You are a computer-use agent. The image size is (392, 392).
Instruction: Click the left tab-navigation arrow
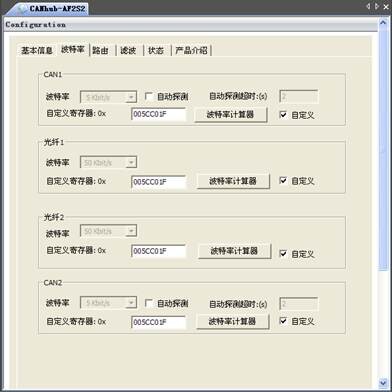368,6
